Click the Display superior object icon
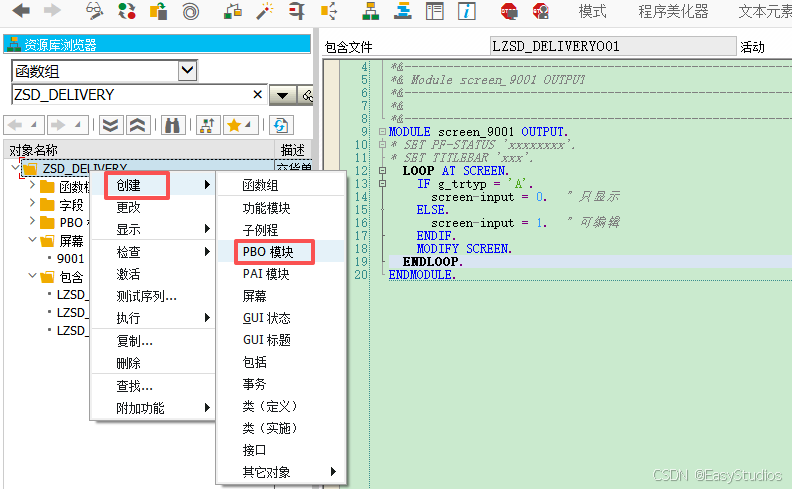The height and width of the screenshot is (489, 792). (207, 125)
